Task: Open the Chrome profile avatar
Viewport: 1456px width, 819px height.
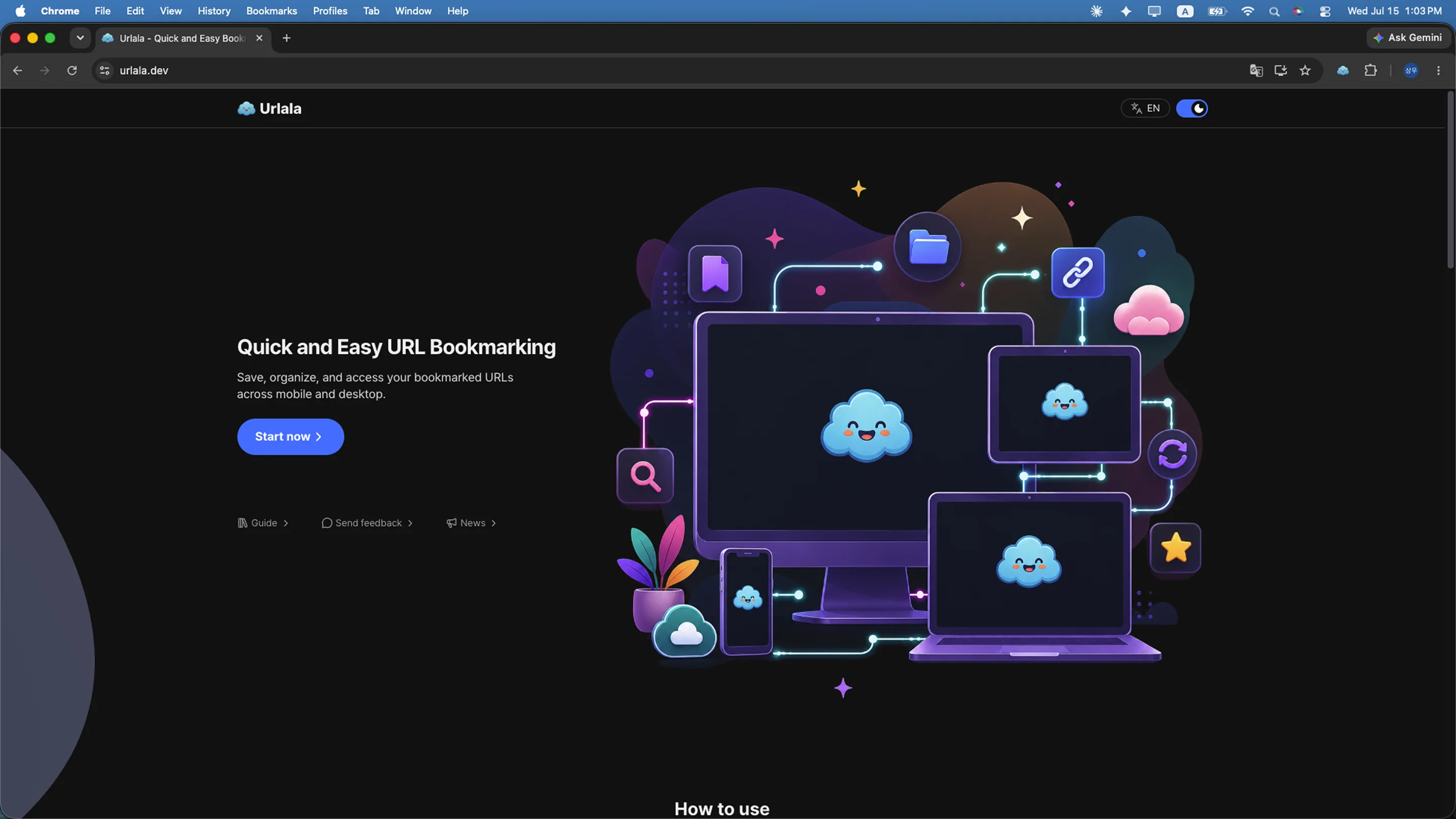Action: (x=1411, y=71)
